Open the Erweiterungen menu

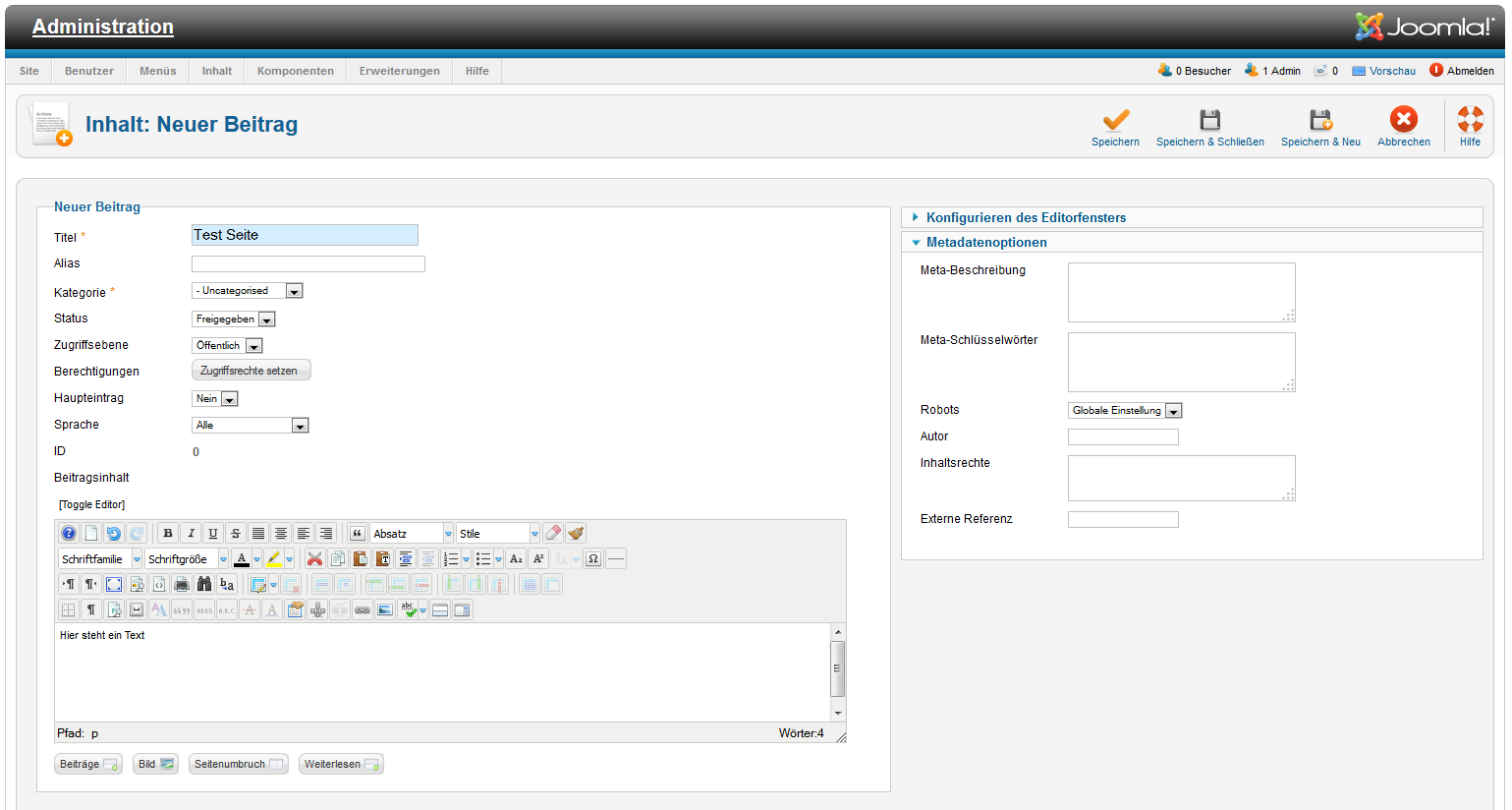coord(399,71)
